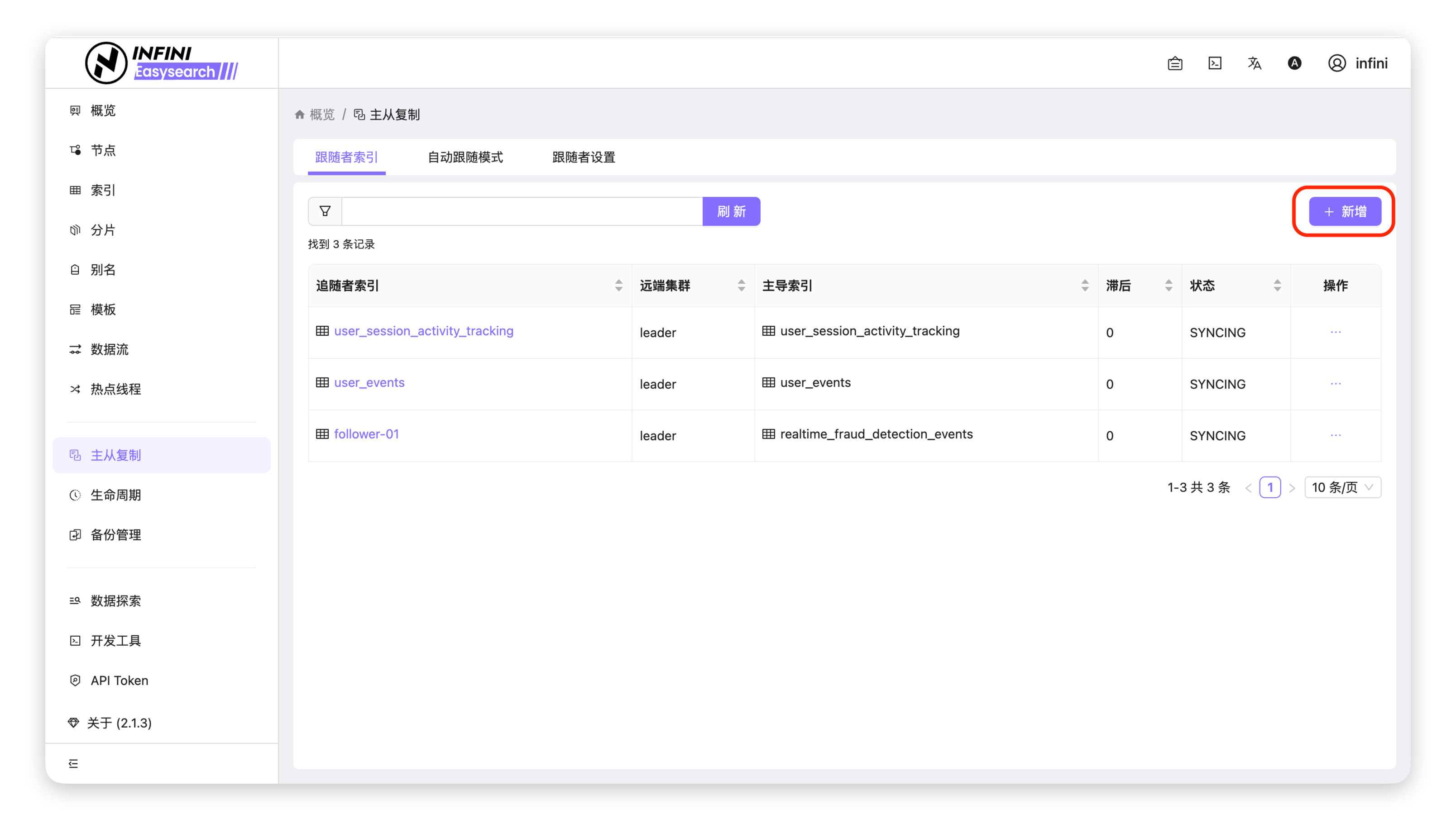Open actions menu for user_events row
This screenshot has height=838, width=1456.
1336,384
